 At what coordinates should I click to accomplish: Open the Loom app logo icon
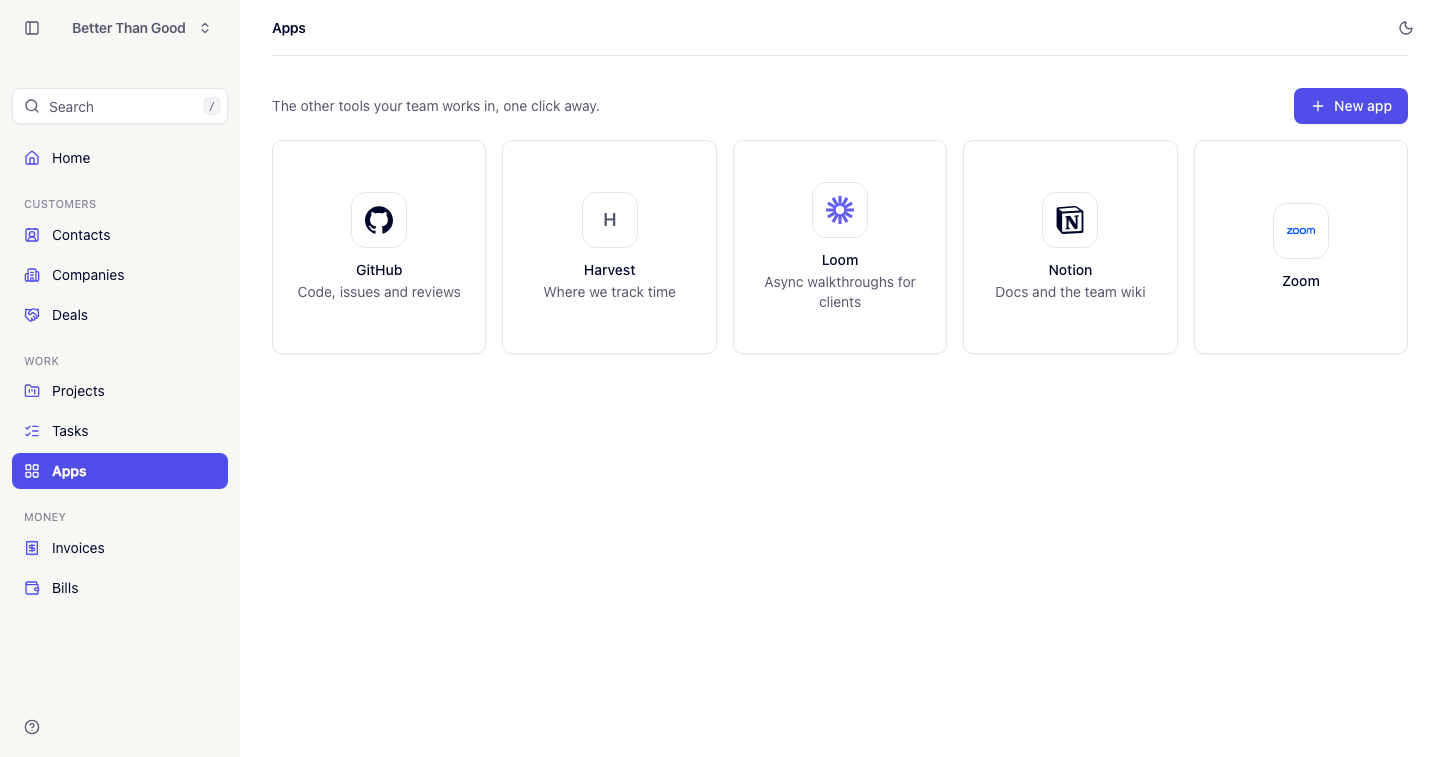click(840, 210)
